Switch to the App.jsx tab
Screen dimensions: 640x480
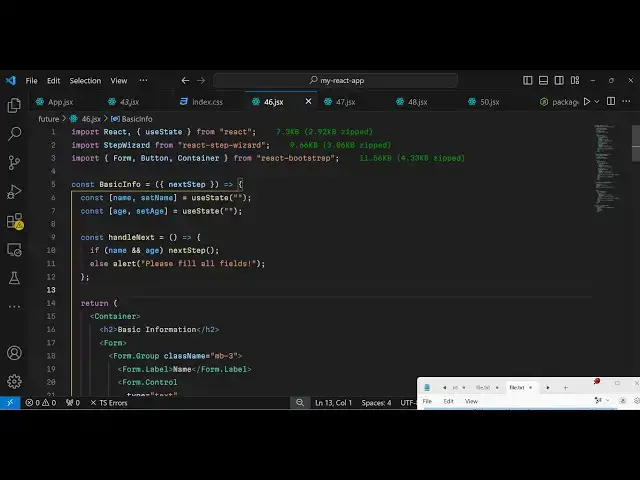(x=60, y=102)
